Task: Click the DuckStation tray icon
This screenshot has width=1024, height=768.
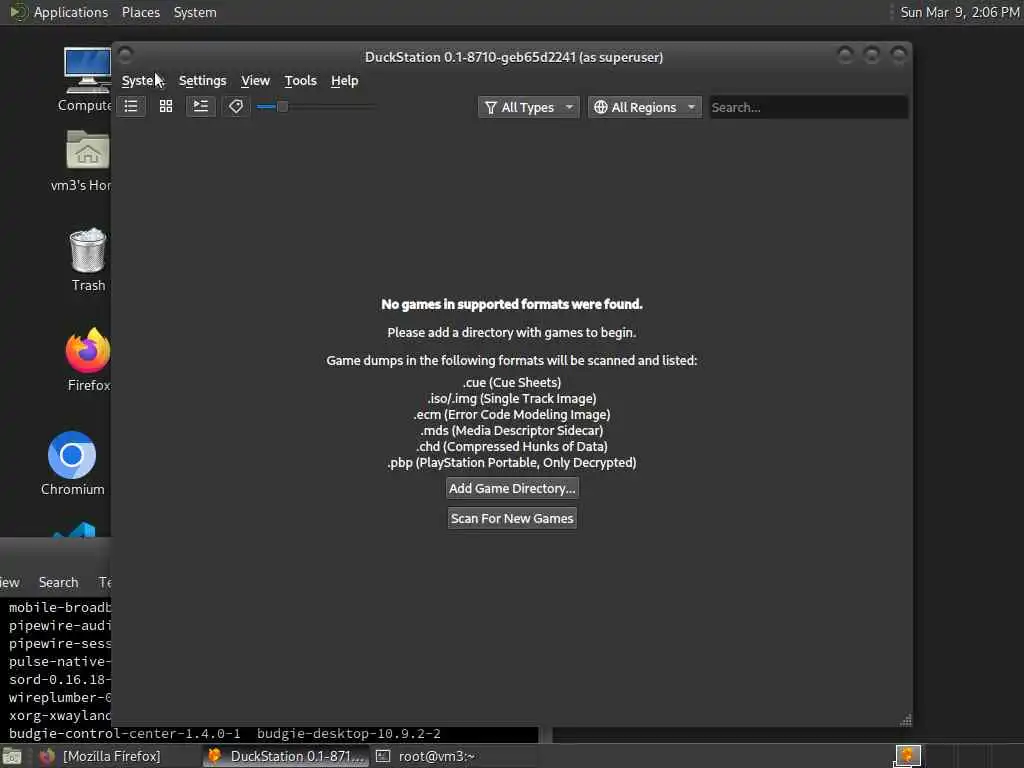Action: tap(908, 756)
